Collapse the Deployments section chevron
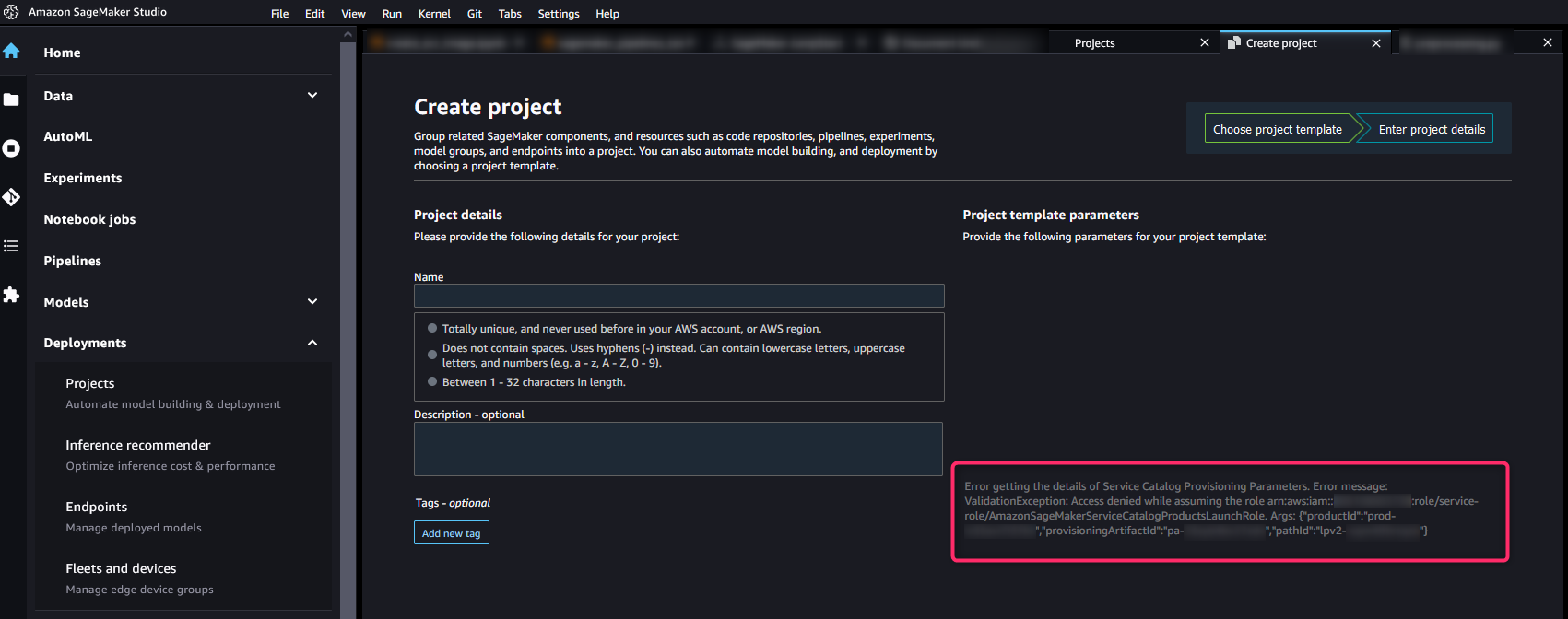 (312, 343)
